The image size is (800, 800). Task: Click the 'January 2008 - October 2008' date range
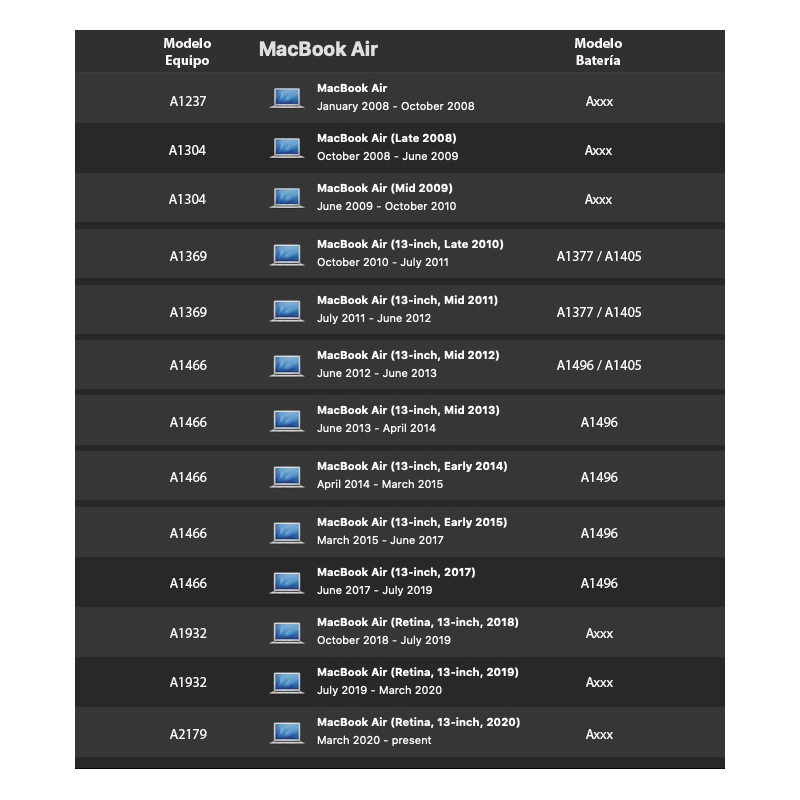tap(395, 106)
